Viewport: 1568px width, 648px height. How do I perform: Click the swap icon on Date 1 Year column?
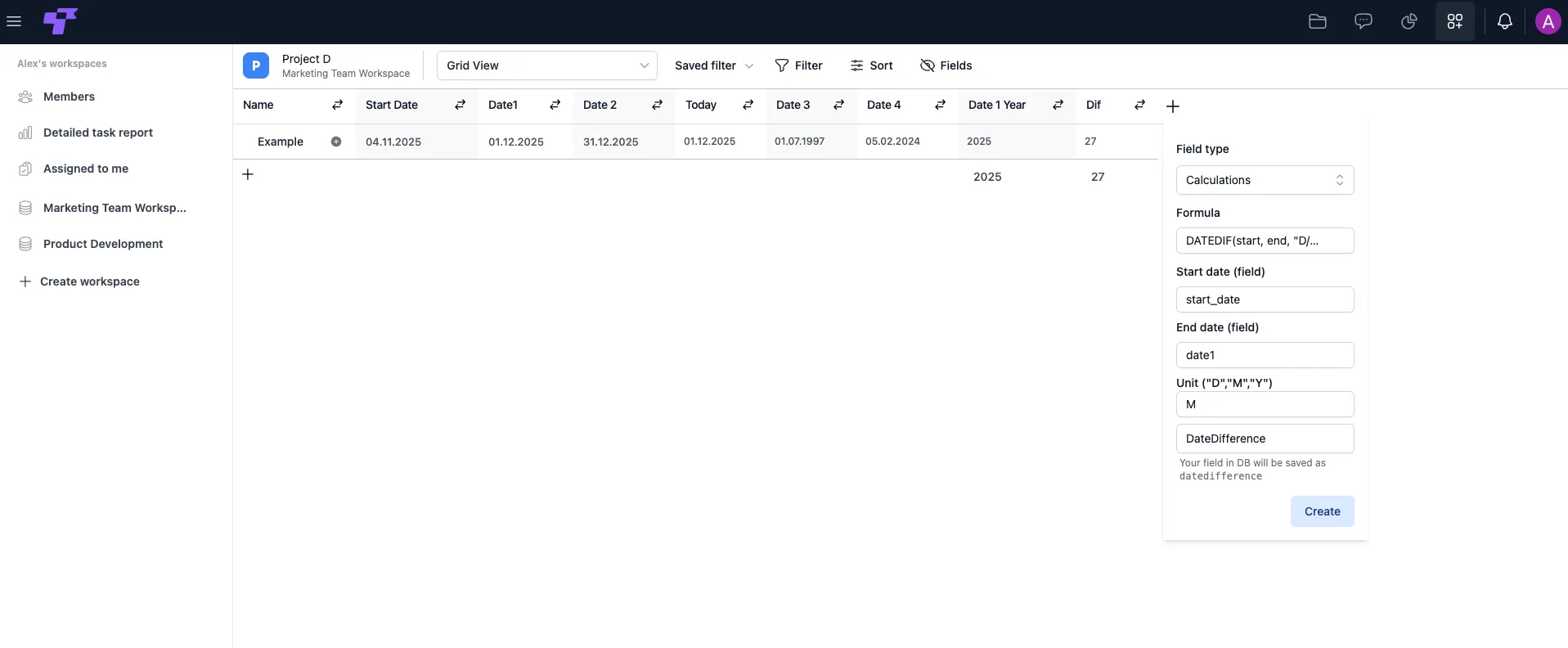pos(1058,105)
